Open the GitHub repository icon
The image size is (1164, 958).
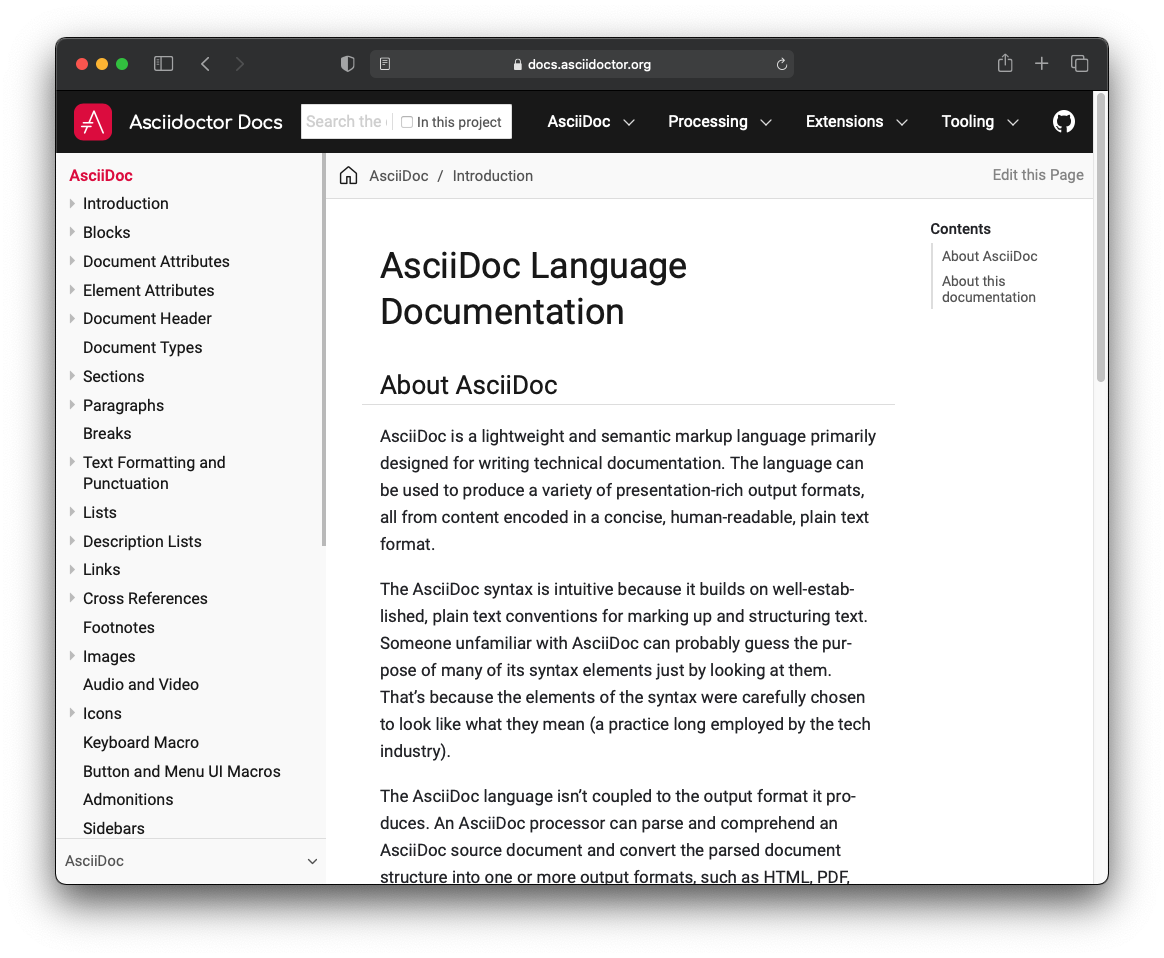coord(1063,122)
